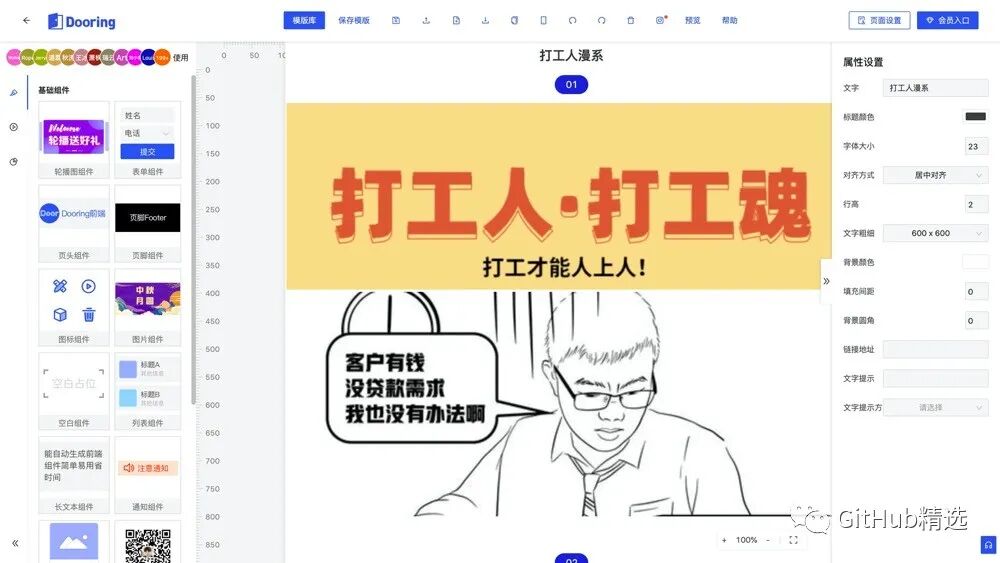
Task: Click the 会员入口 member entrance button
Action: pyautogui.click(x=948, y=20)
